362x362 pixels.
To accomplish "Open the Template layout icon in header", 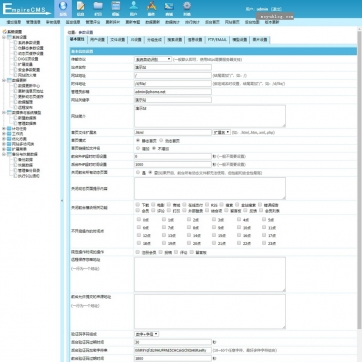I will pyautogui.click(x=116, y=6).
